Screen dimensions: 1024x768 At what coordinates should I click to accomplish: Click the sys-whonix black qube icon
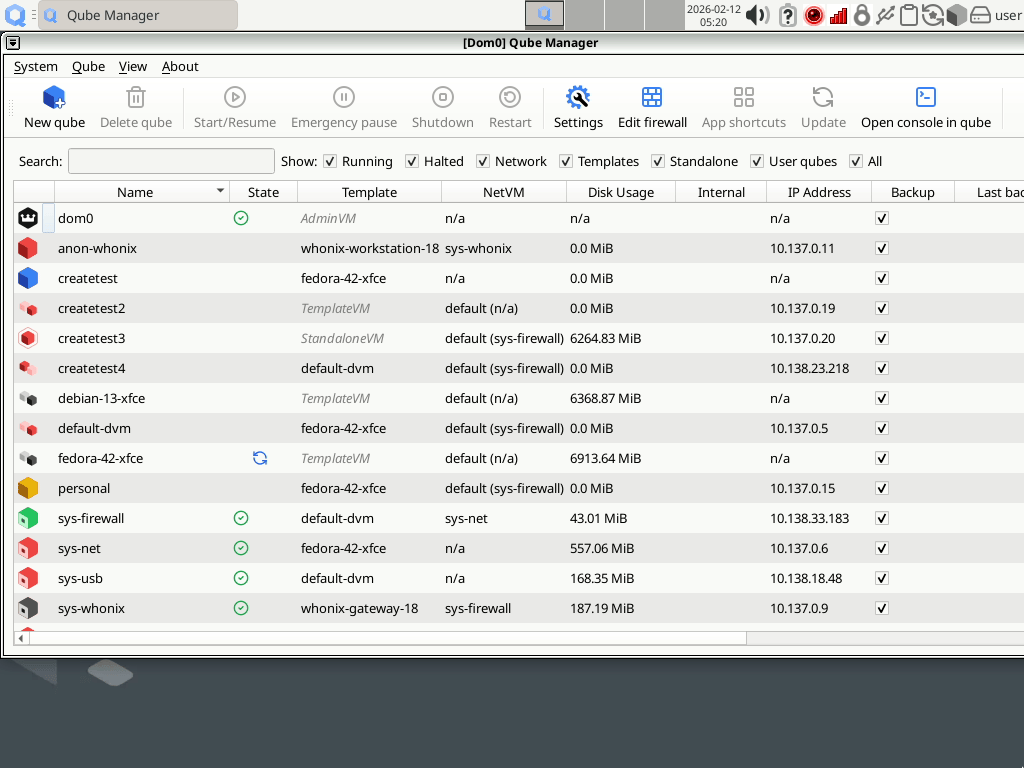[28, 609]
